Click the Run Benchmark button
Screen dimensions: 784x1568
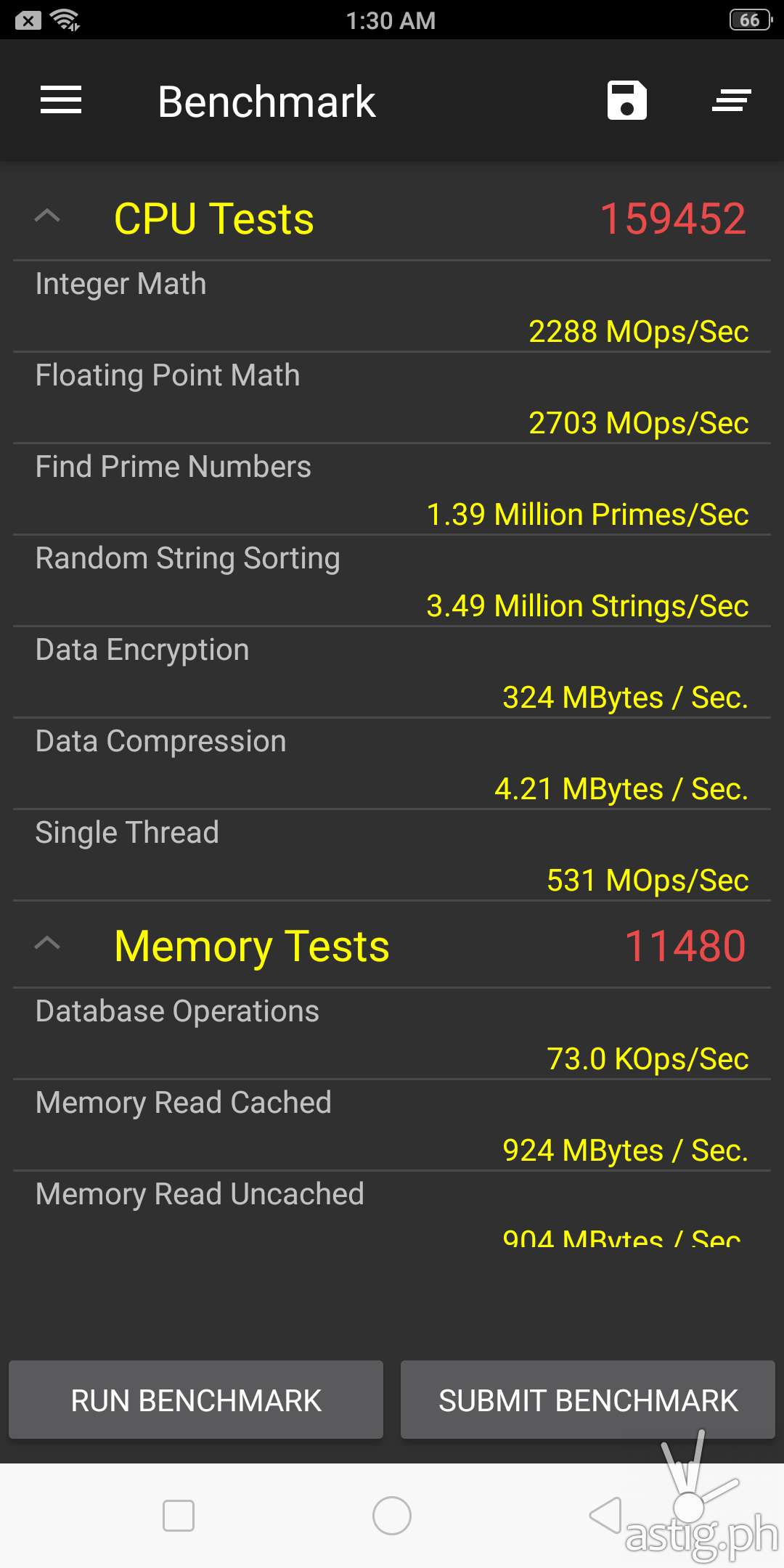coord(196,1400)
